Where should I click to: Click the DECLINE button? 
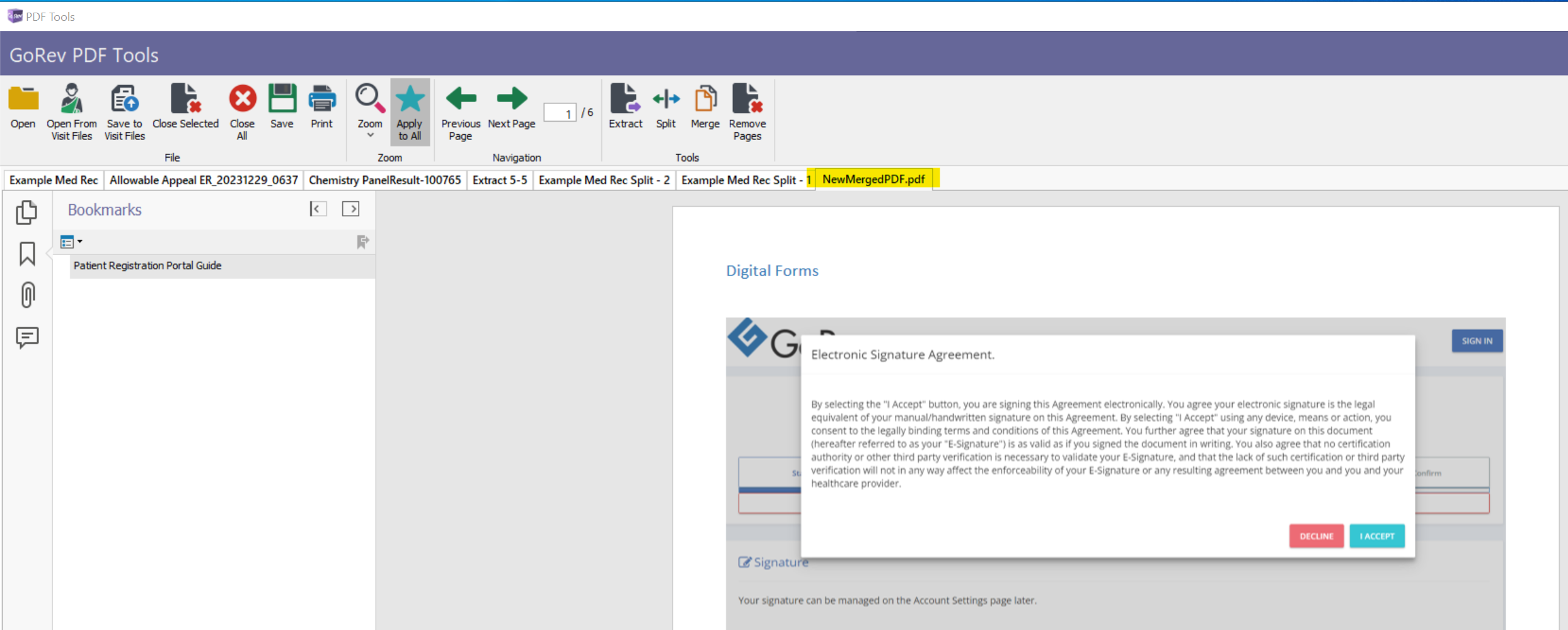pyautogui.click(x=1316, y=536)
